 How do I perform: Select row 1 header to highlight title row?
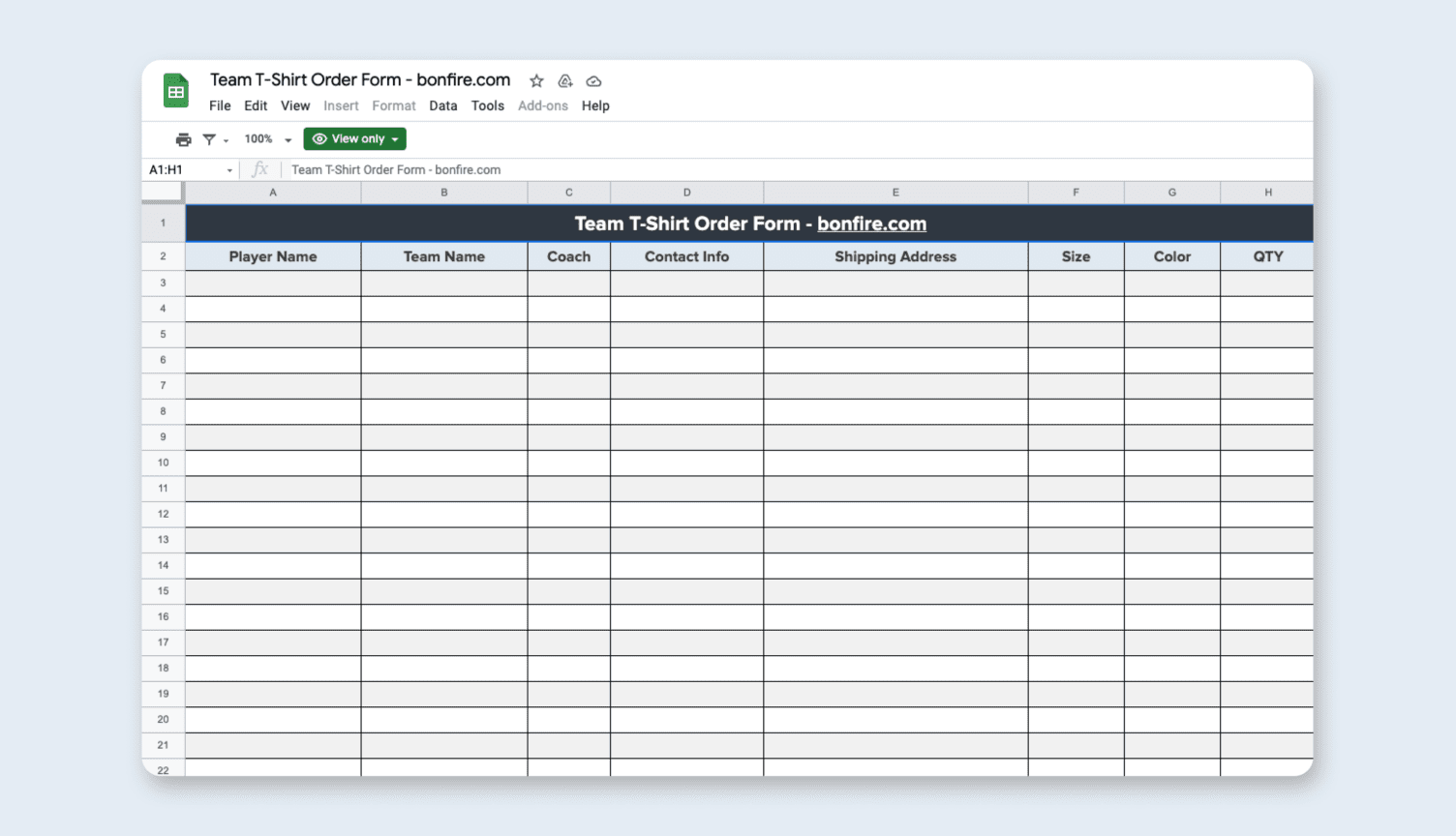(162, 223)
